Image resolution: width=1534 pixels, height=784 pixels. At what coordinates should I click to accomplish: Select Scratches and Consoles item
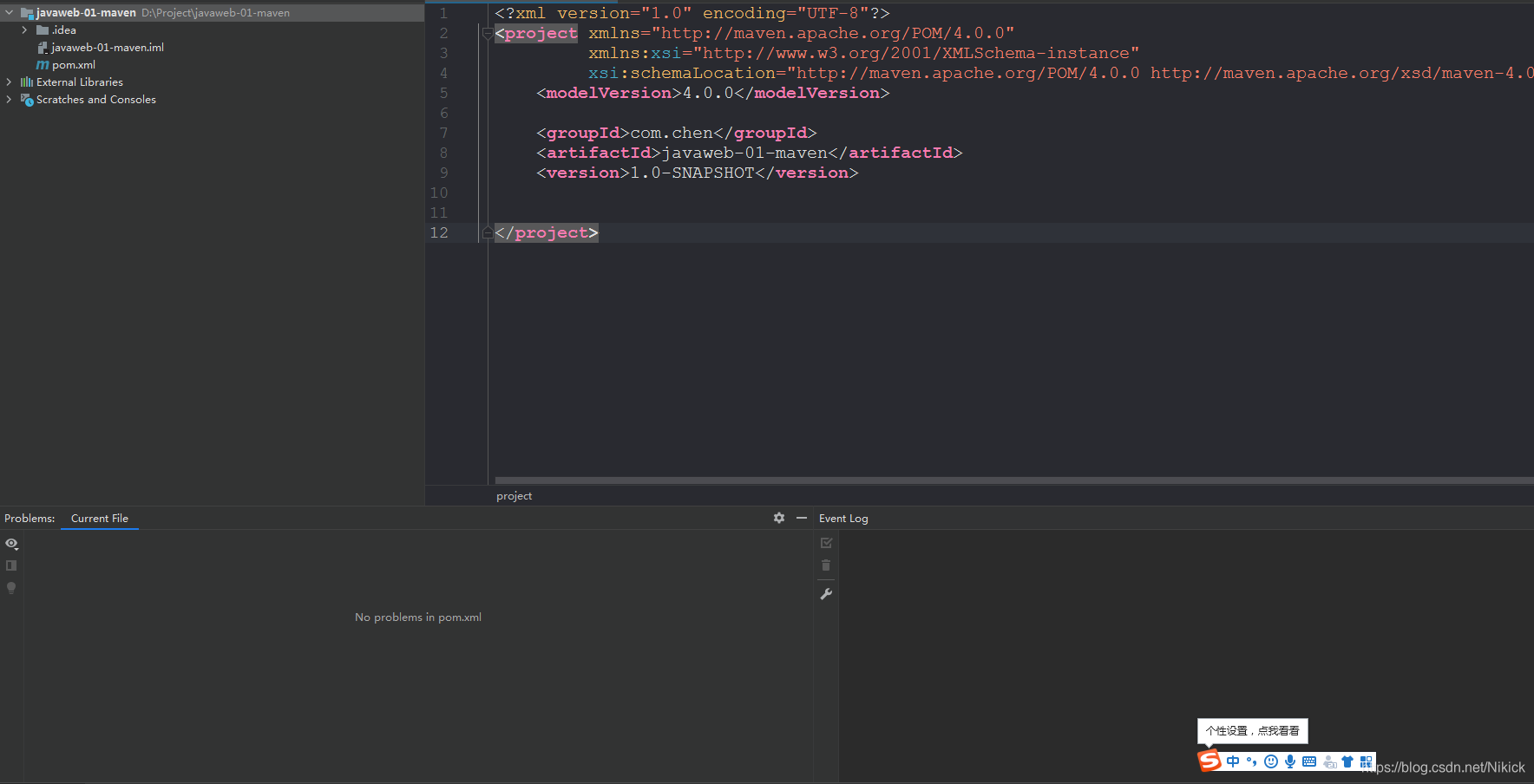click(x=95, y=100)
